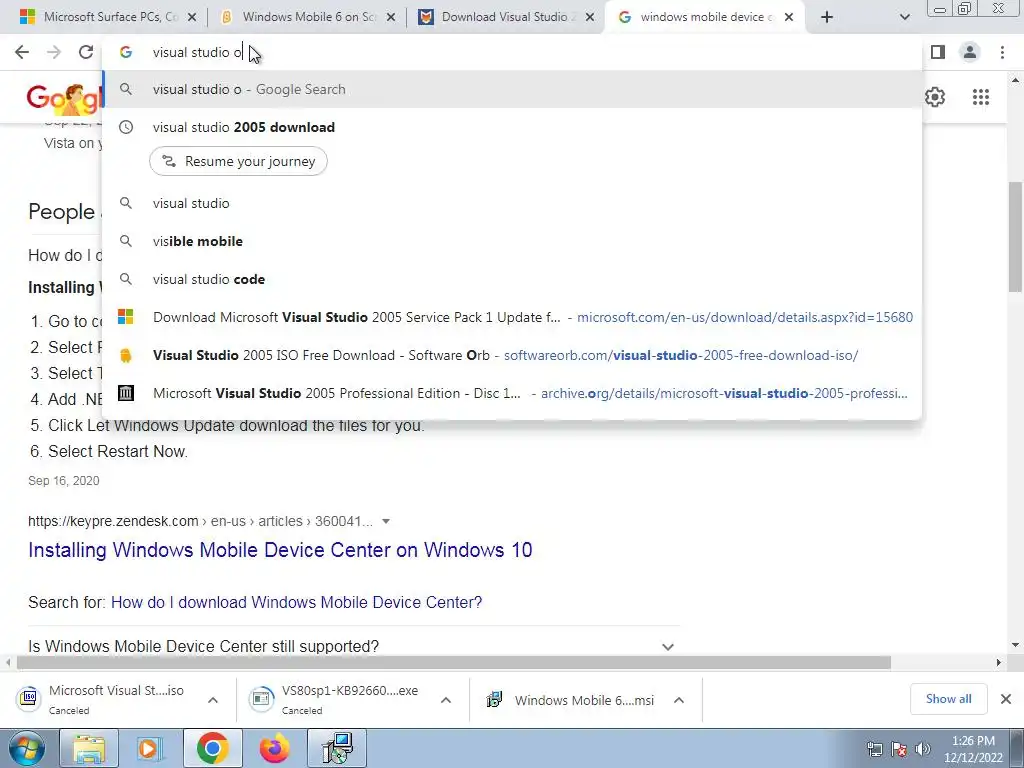The image size is (1024, 768).
Task: Click the scroll right arrow at page bottom
Action: click(999, 663)
